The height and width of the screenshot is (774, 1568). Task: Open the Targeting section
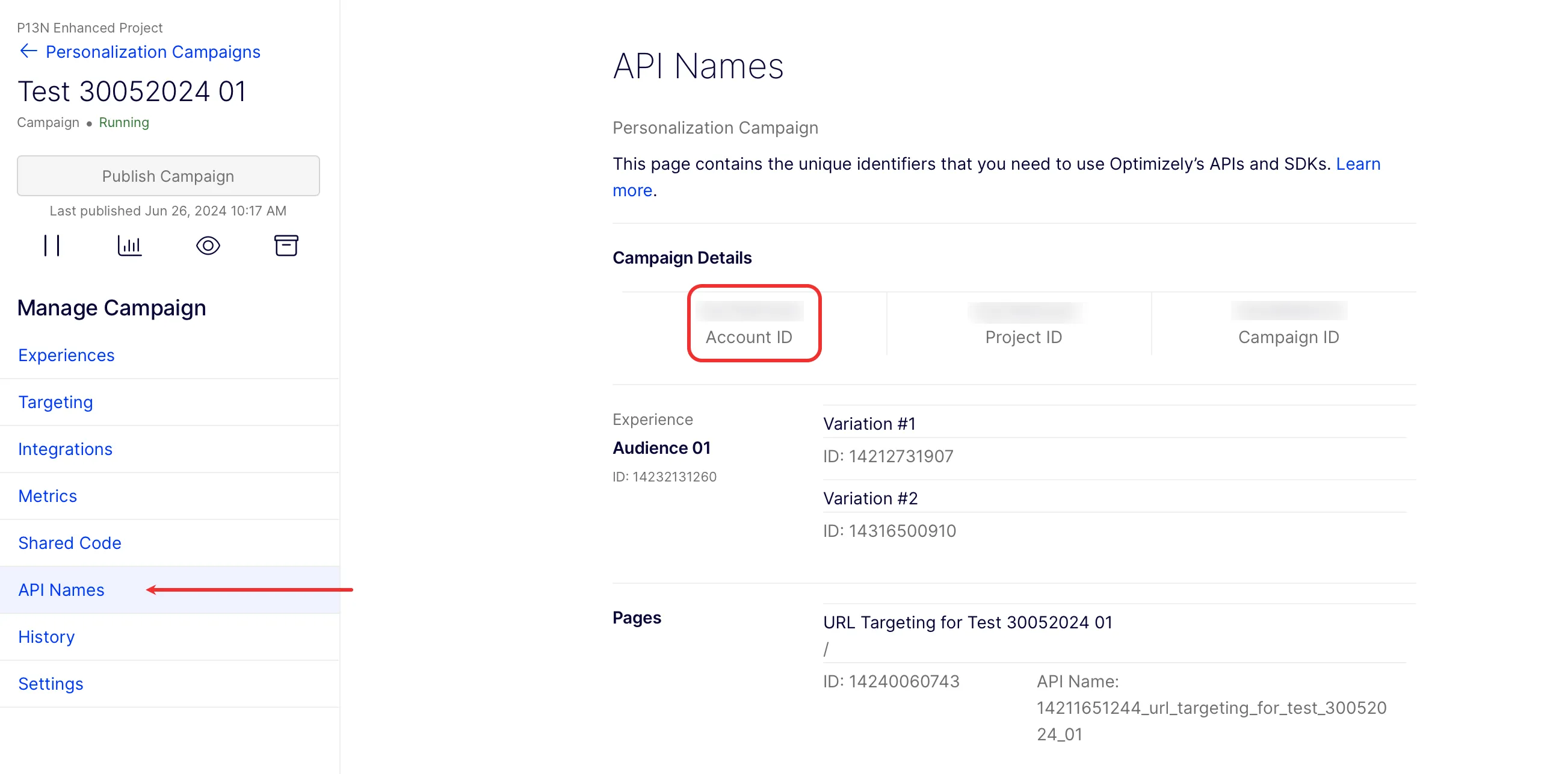tap(55, 402)
